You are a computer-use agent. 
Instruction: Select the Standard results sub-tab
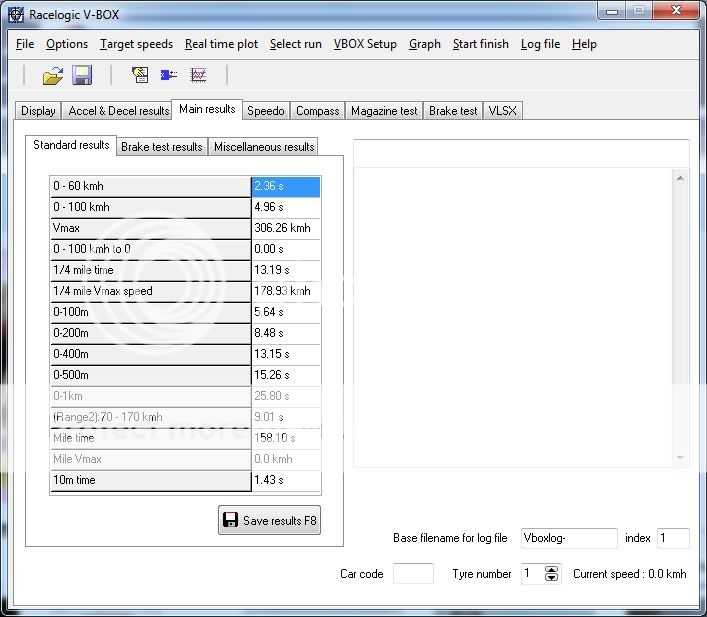click(x=71, y=145)
